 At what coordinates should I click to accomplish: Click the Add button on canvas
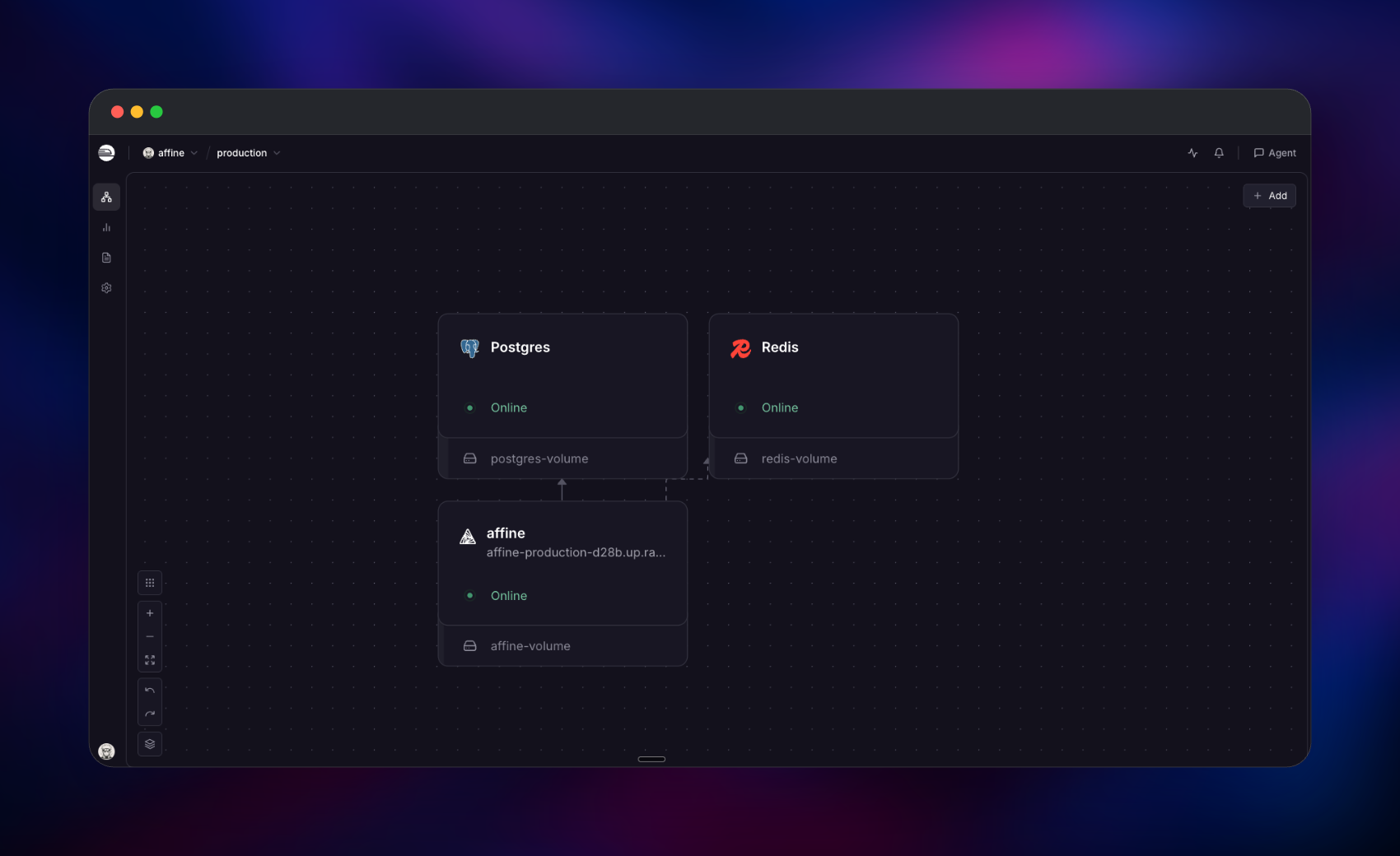coord(1269,196)
